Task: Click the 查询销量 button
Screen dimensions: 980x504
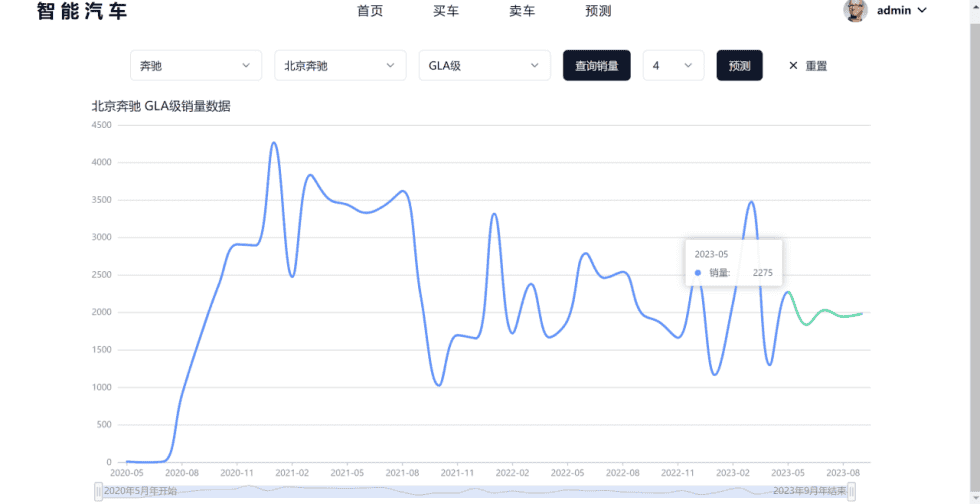Action: [x=597, y=65]
